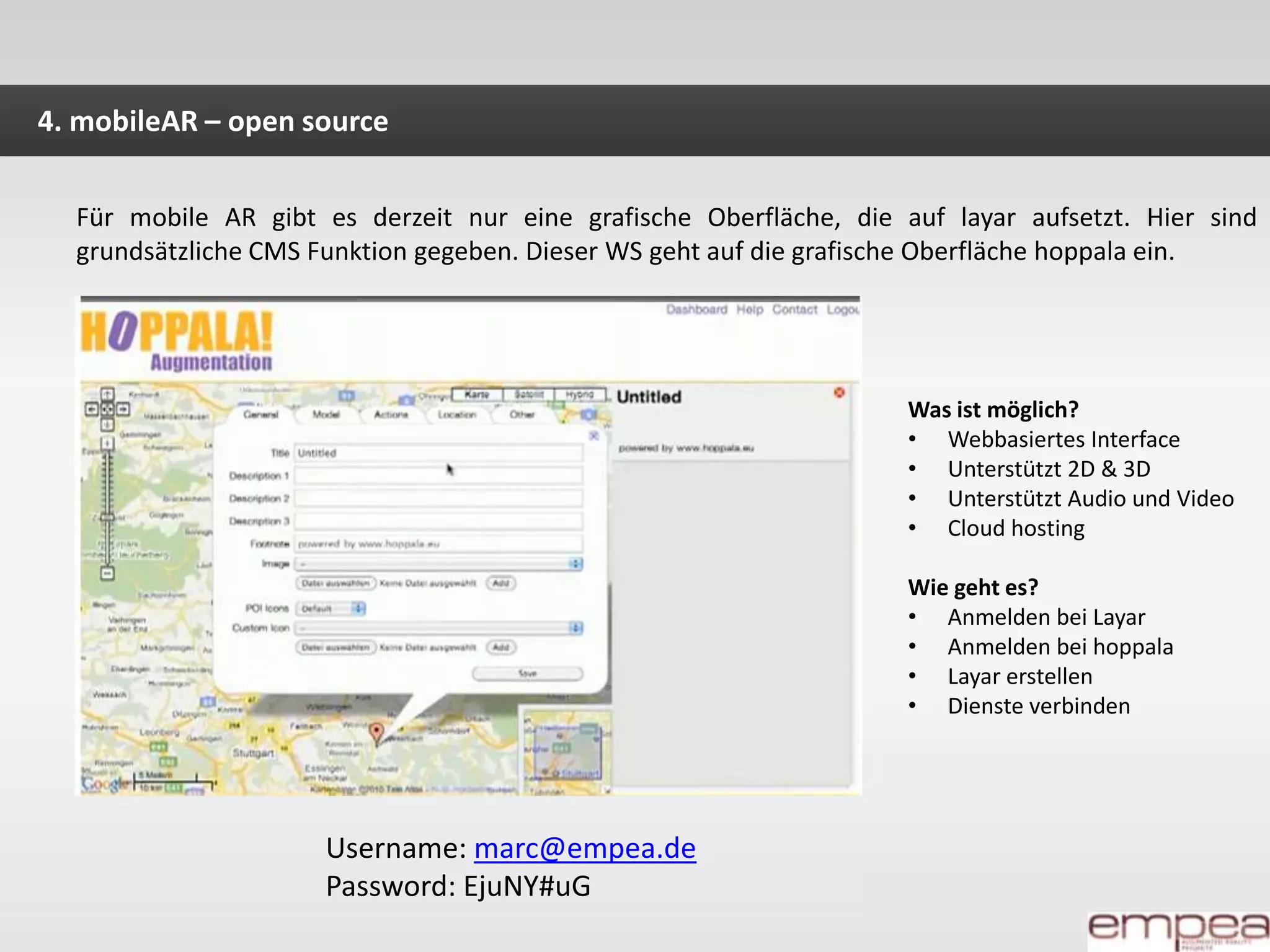Click the Description 1 input field
The height and width of the screenshot is (952, 1270).
pyautogui.click(x=438, y=476)
